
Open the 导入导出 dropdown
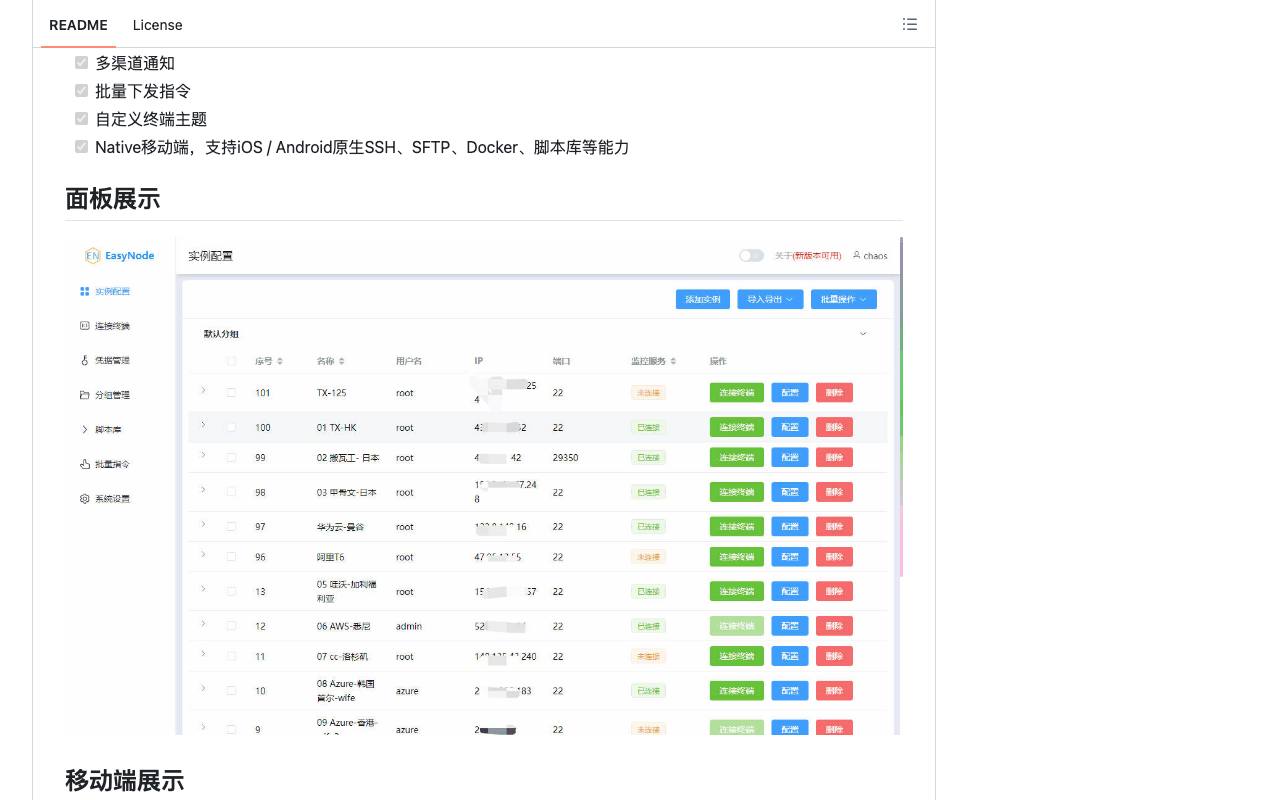tap(770, 299)
